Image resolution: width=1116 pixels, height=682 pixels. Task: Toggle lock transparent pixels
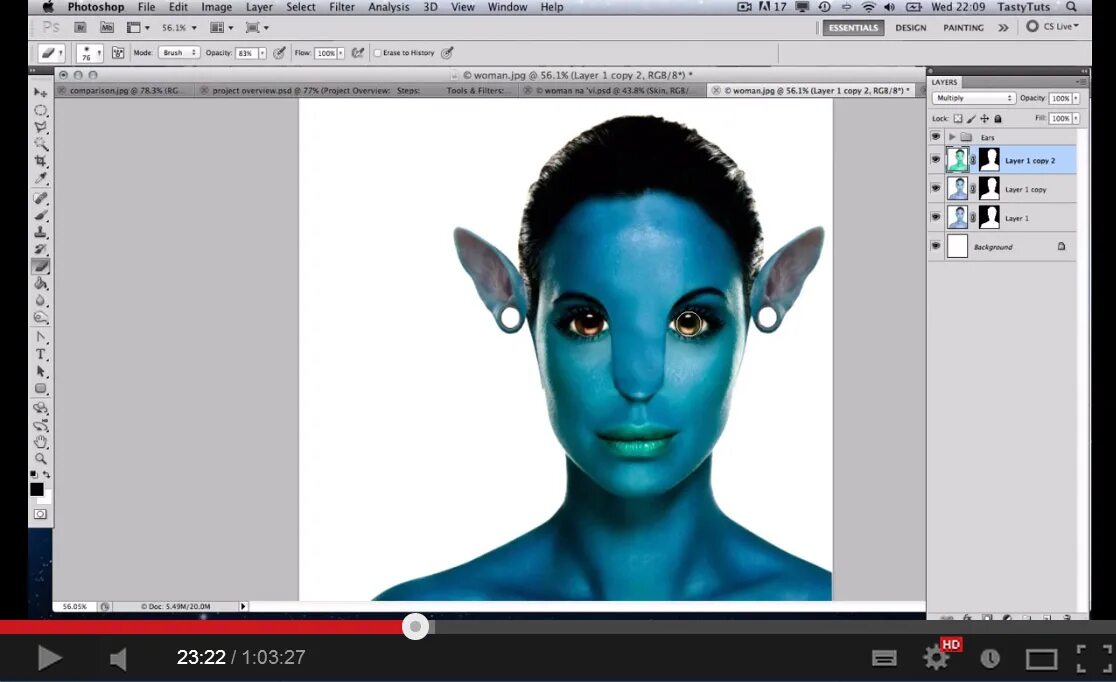click(x=958, y=119)
